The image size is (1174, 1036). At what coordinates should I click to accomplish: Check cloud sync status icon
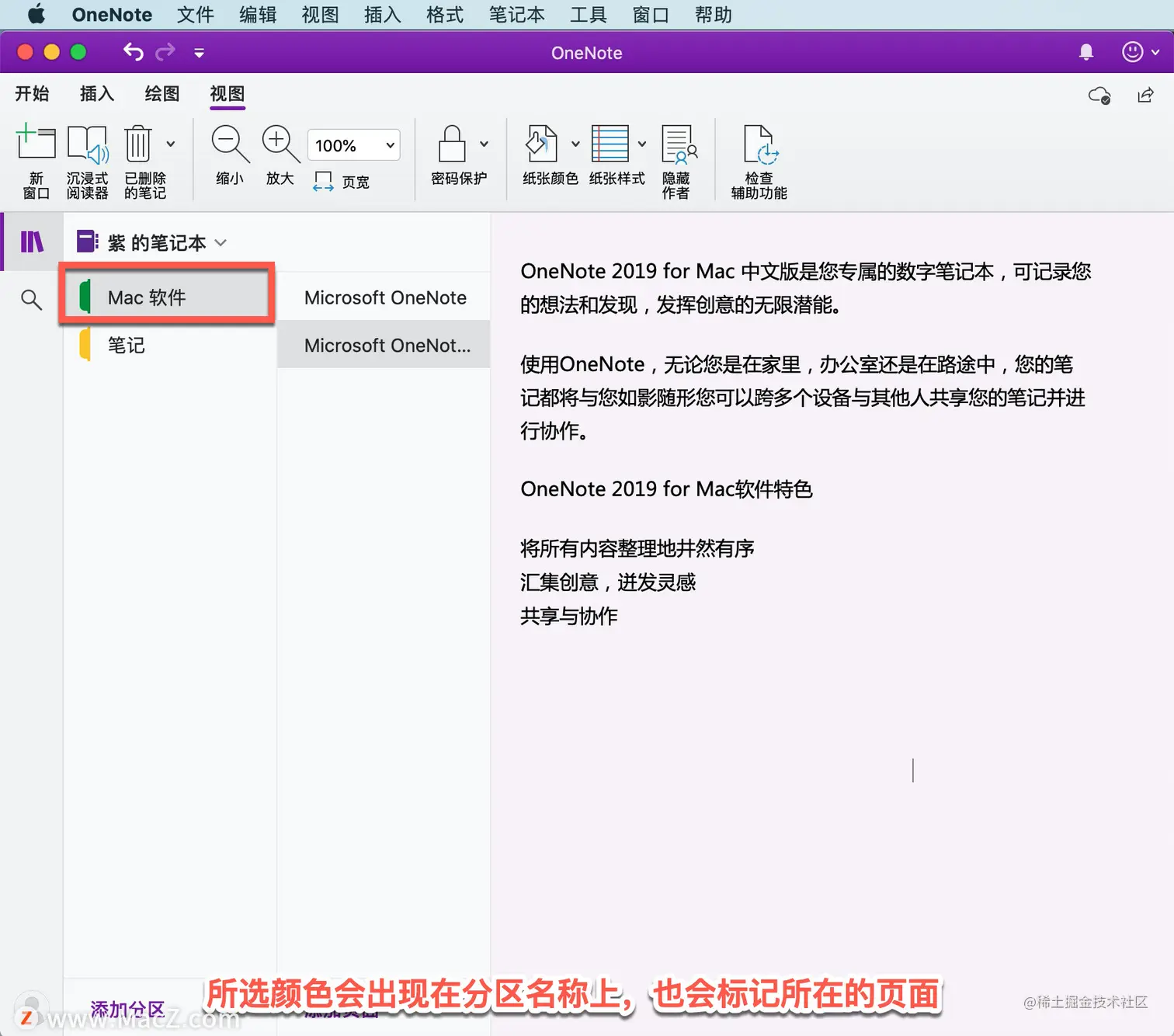(x=1099, y=96)
